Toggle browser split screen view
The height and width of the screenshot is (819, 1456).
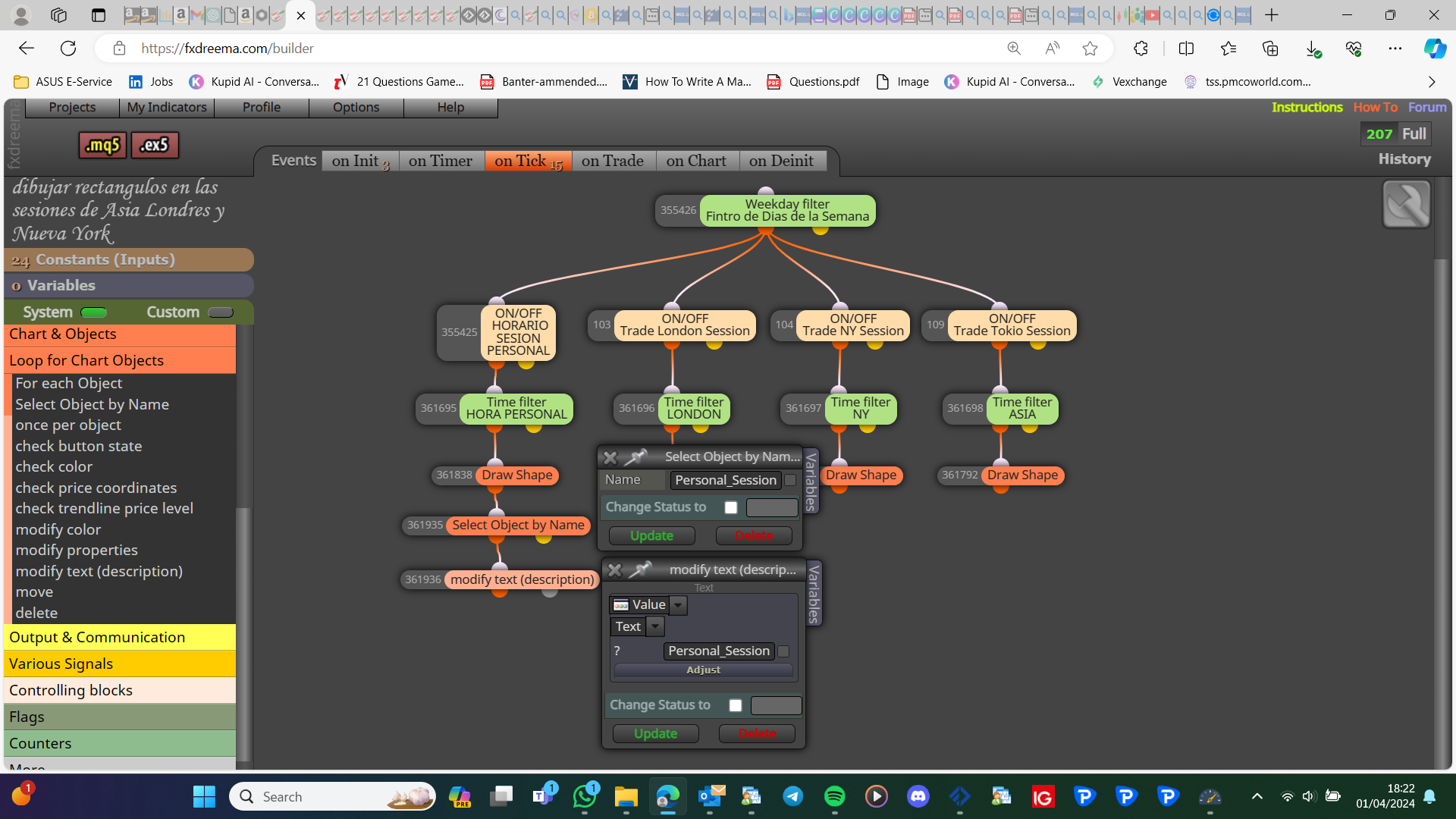tap(1186, 49)
